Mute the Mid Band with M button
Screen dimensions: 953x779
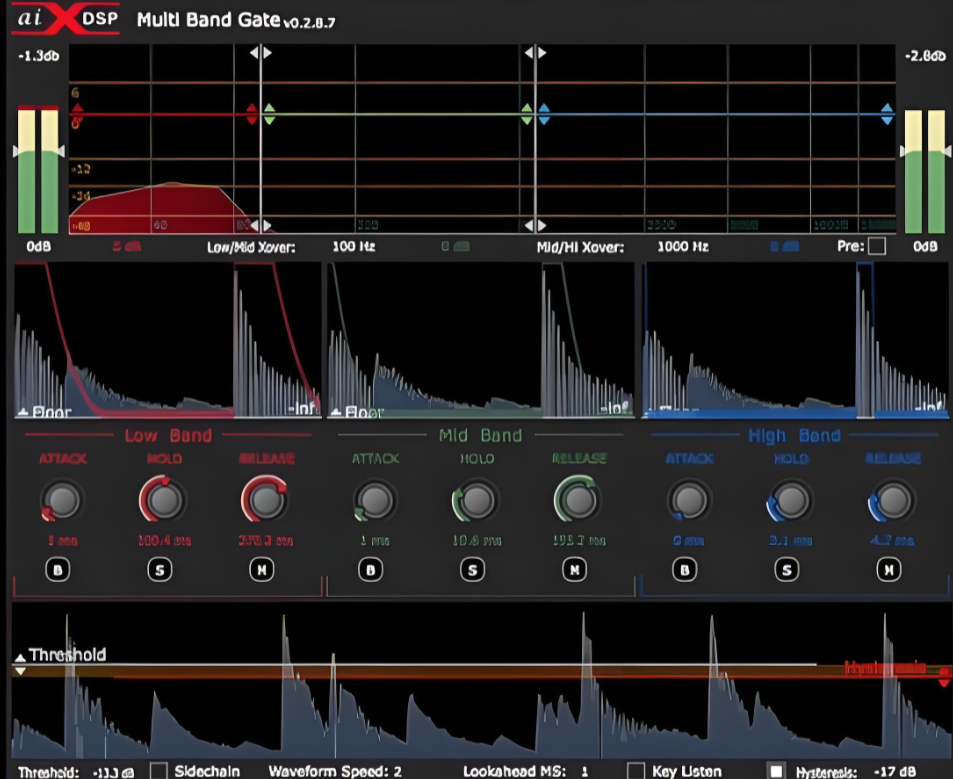[575, 570]
